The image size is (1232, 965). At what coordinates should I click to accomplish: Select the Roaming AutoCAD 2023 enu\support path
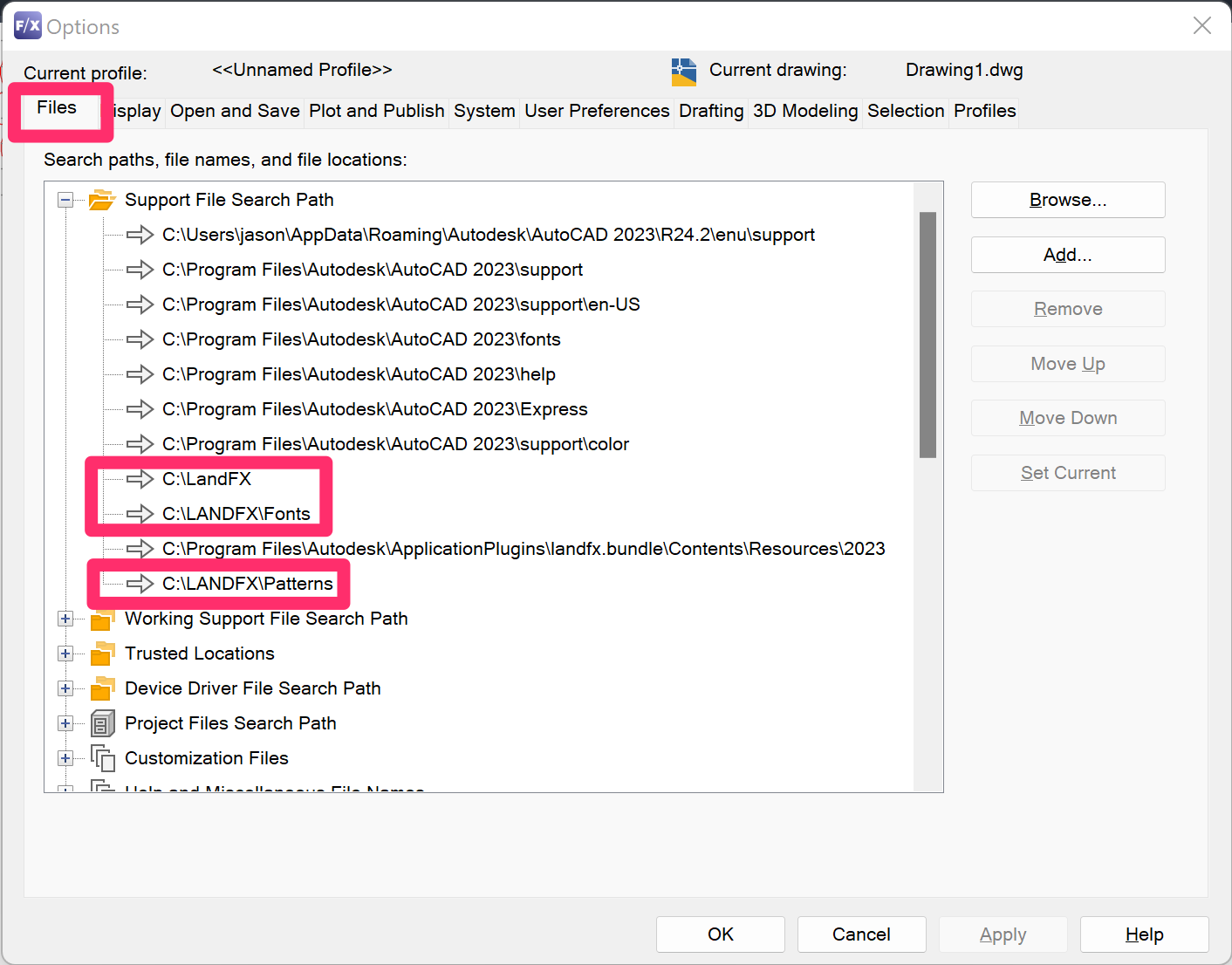(x=489, y=235)
